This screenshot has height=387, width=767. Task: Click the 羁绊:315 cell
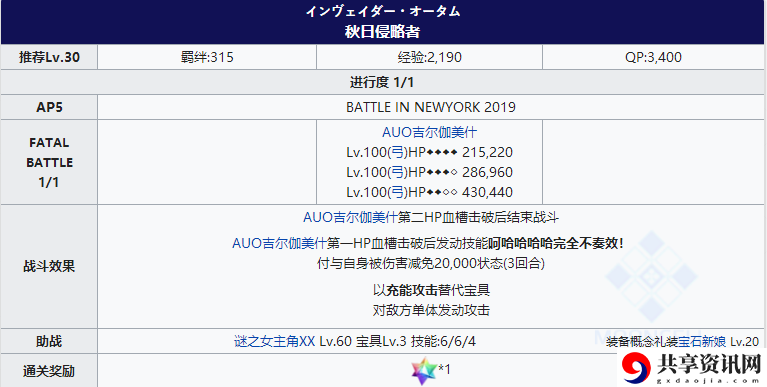tap(207, 57)
